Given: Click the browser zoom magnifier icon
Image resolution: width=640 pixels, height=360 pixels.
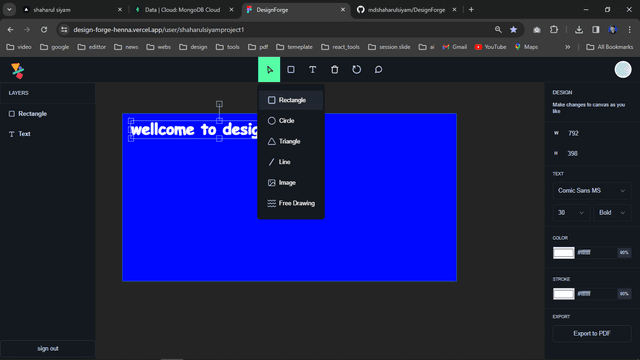Looking at the screenshot, I should coord(498,29).
